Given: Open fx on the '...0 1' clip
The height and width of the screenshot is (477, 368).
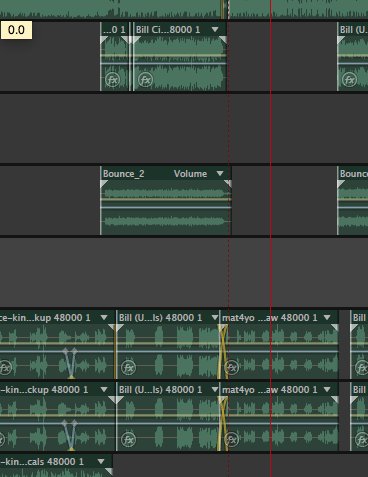Looking at the screenshot, I should (x=112, y=80).
